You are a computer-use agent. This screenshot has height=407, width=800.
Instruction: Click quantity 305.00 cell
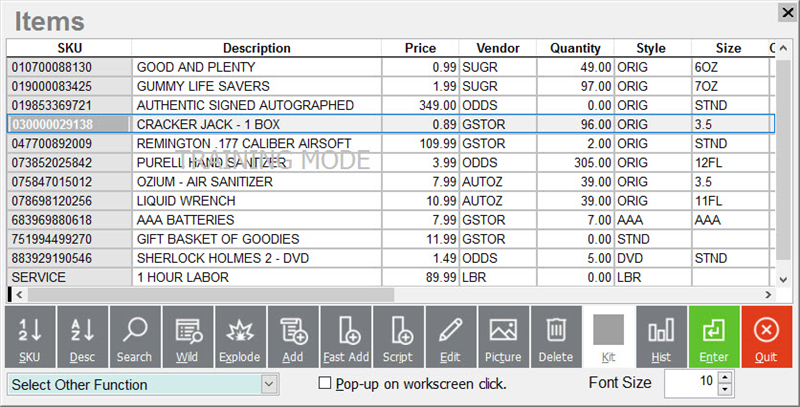coord(575,163)
